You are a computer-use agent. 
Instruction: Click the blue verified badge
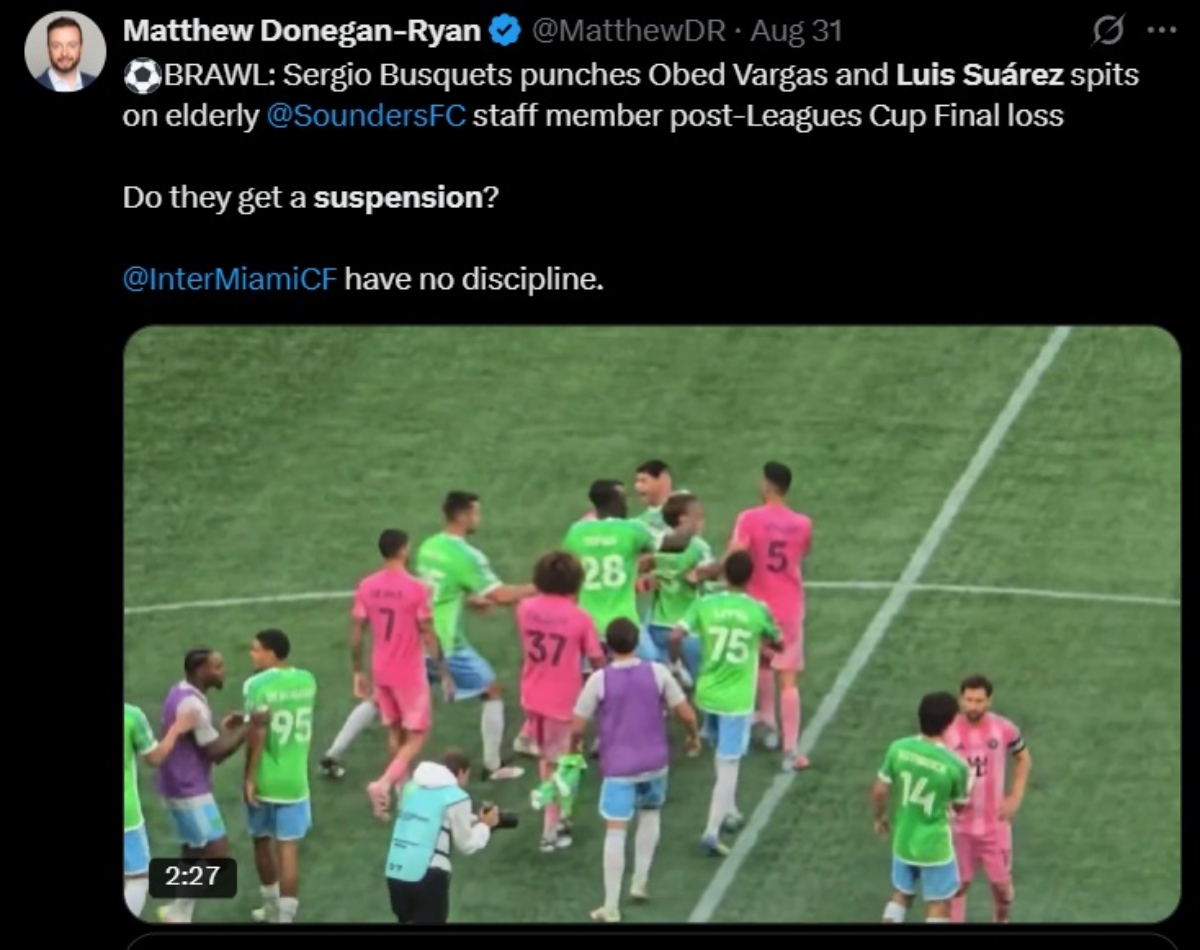[x=506, y=32]
